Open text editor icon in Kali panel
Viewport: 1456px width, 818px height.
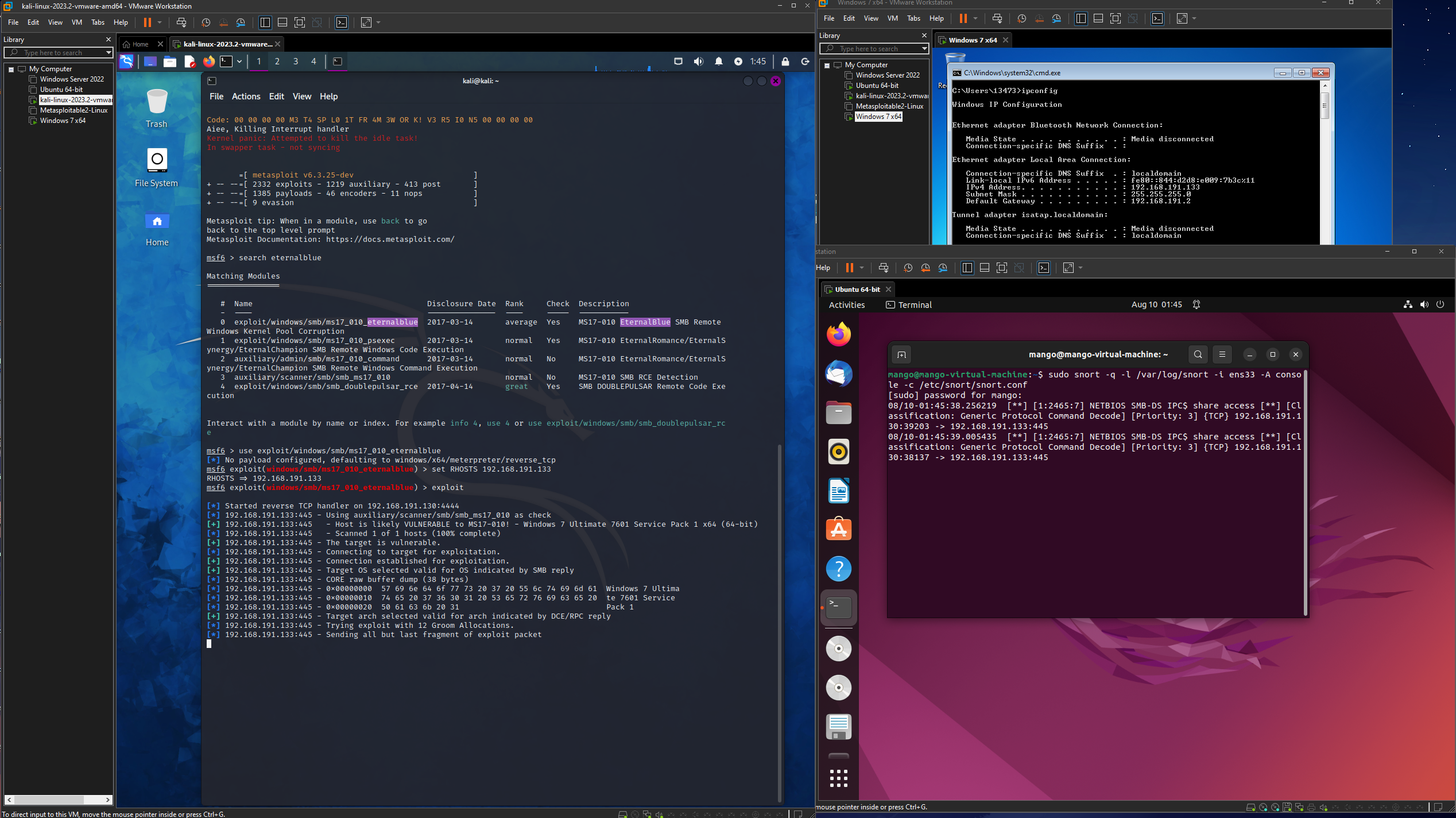click(189, 61)
